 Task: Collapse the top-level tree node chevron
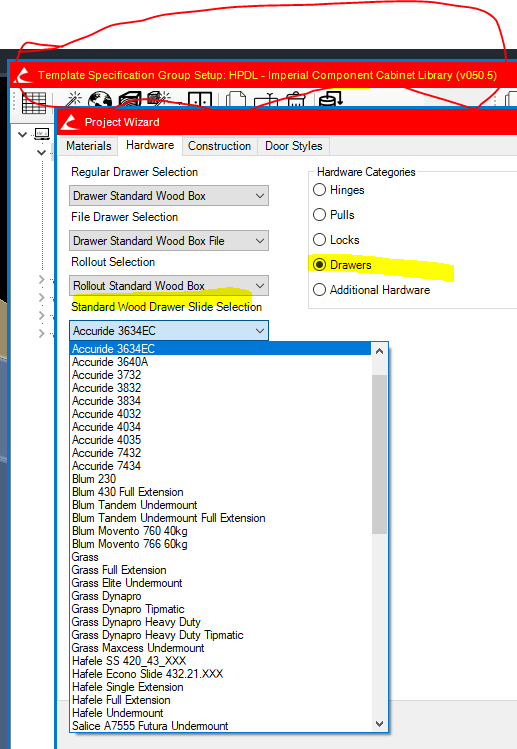pos(22,135)
